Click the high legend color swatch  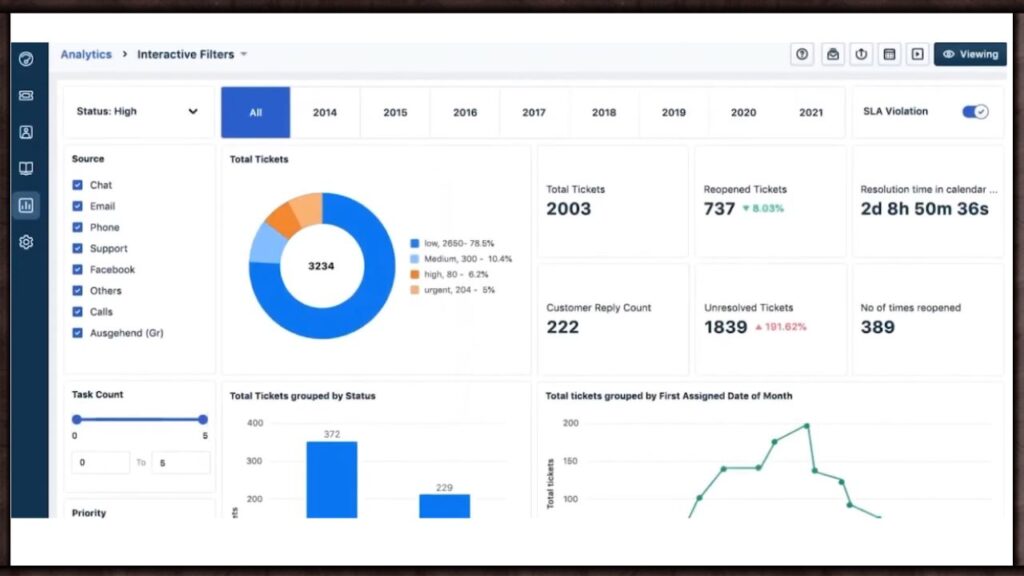click(x=415, y=274)
